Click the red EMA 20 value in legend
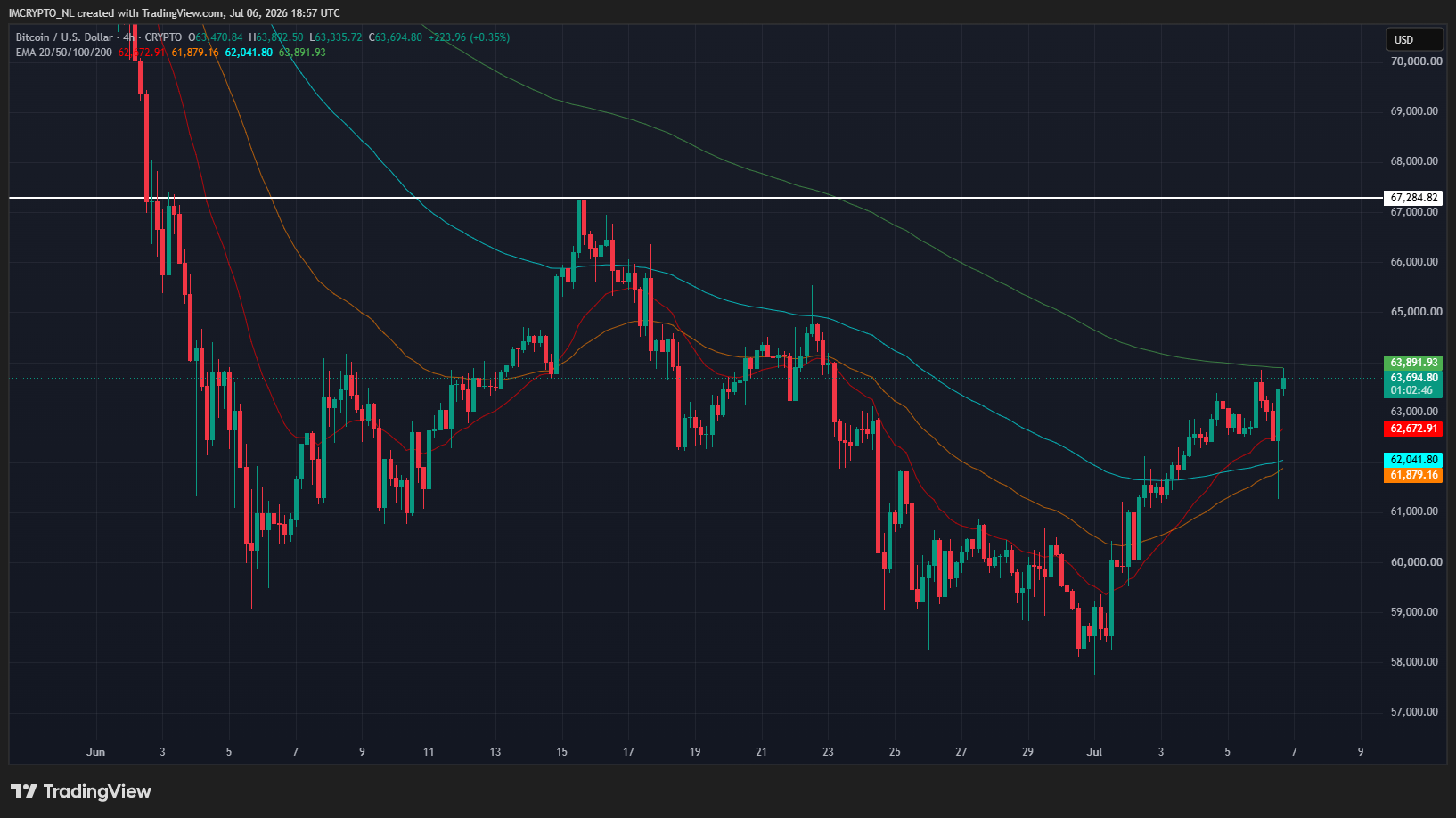 142,53
